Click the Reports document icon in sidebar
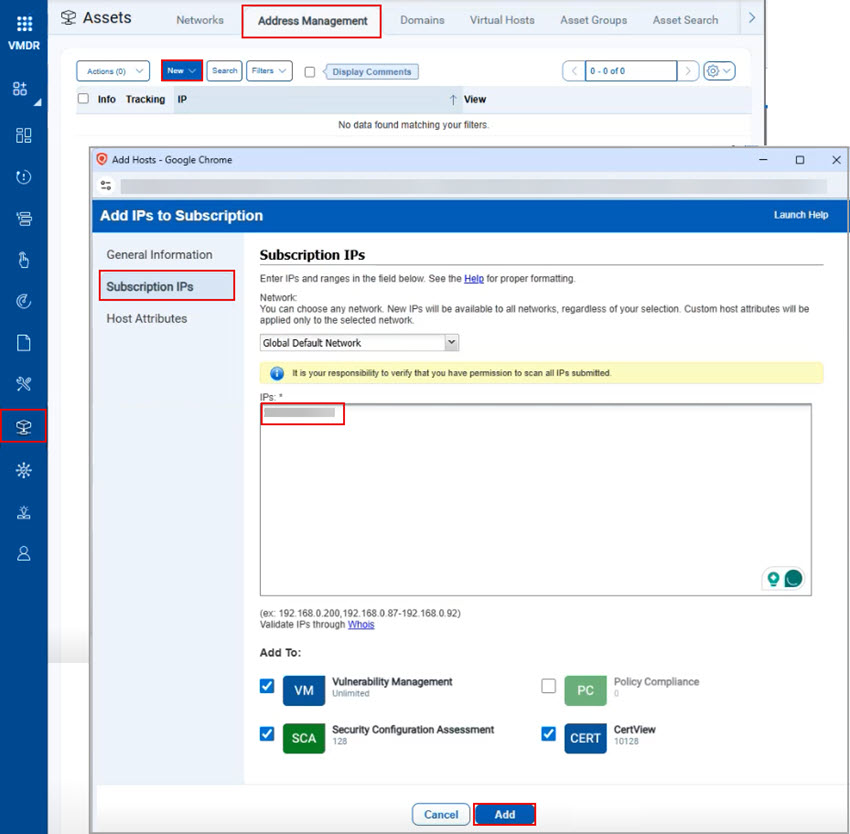Viewport: 850px width, 834px height. (24, 343)
